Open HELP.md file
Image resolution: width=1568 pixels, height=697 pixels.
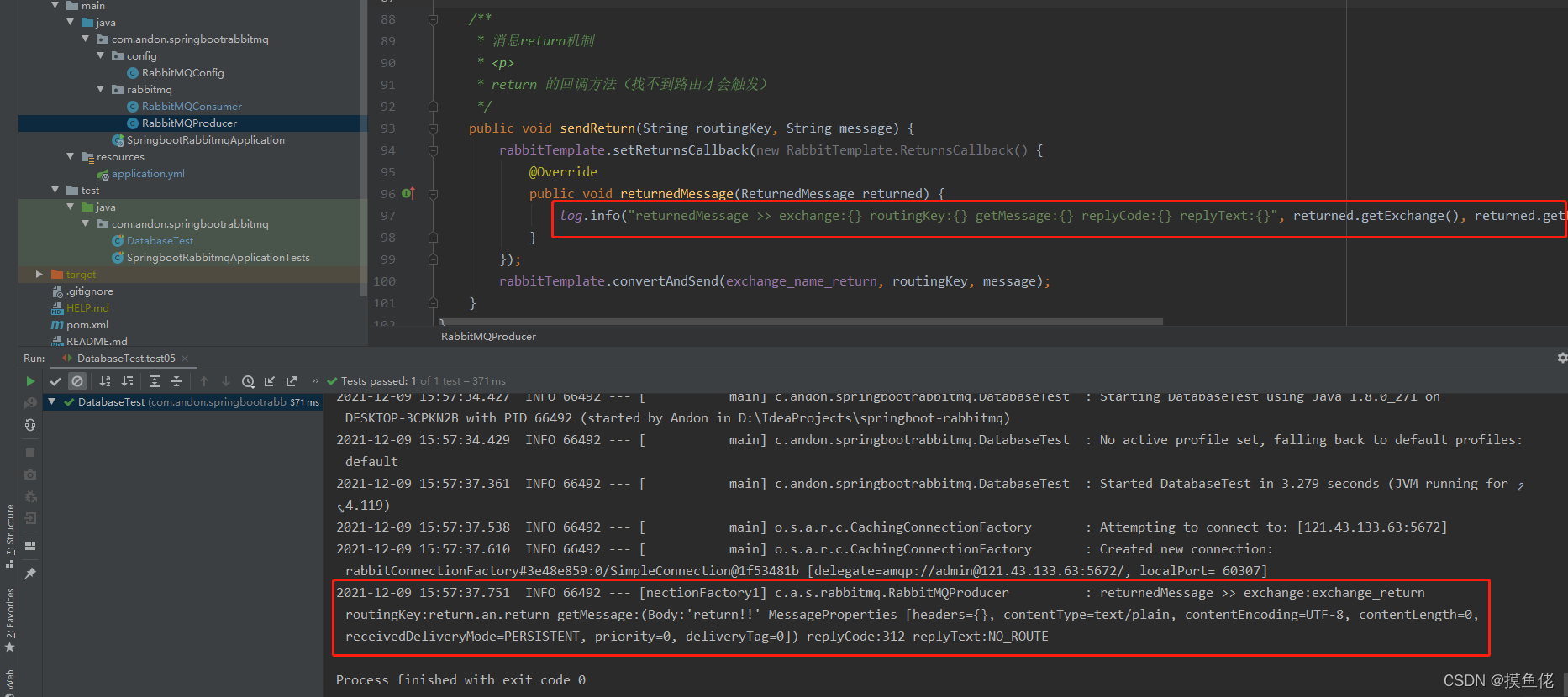(x=87, y=308)
